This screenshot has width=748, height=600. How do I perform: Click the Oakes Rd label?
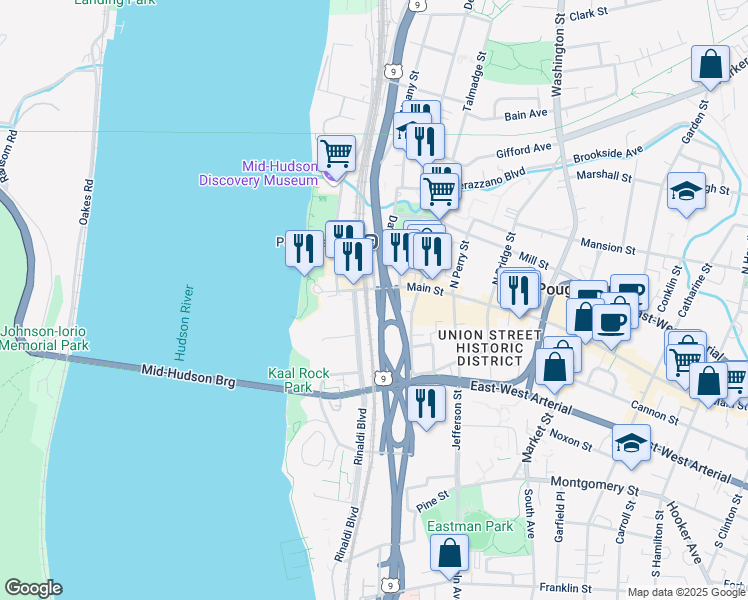pos(86,202)
